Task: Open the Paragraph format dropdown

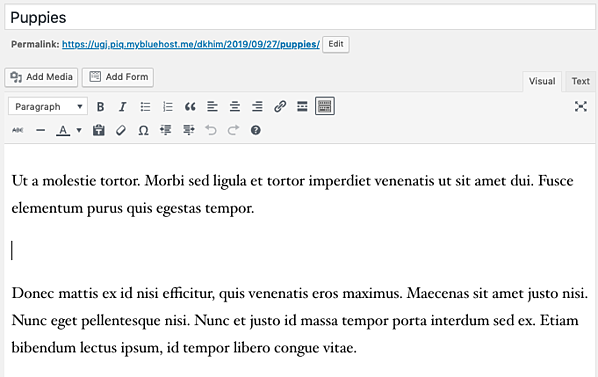Action: coord(48,106)
